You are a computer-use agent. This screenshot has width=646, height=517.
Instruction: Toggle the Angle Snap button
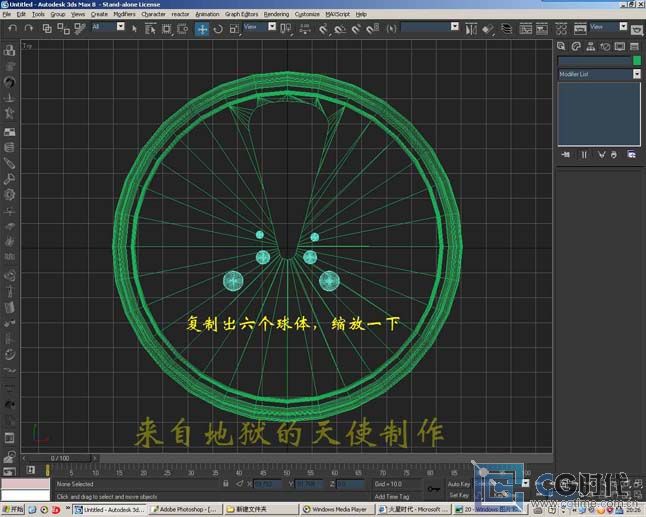tap(340, 29)
